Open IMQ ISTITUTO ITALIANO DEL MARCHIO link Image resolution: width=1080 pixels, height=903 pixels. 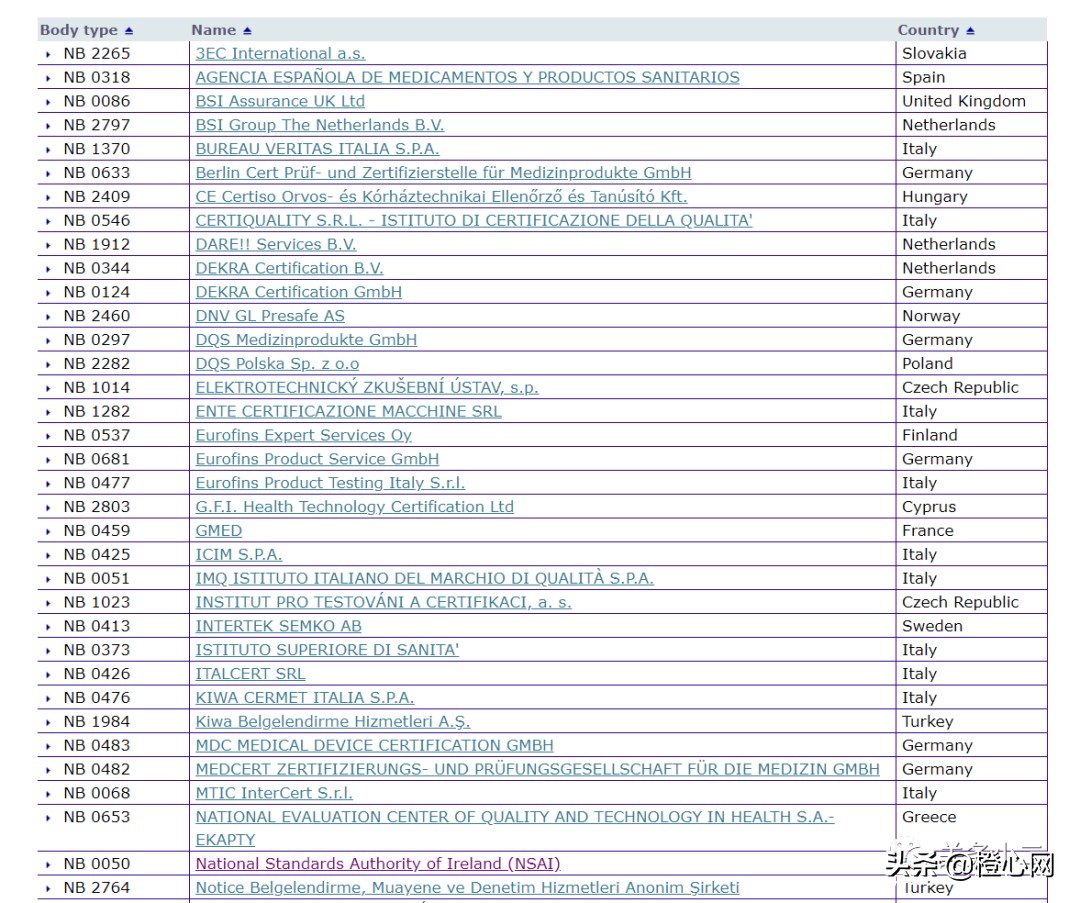coord(425,579)
